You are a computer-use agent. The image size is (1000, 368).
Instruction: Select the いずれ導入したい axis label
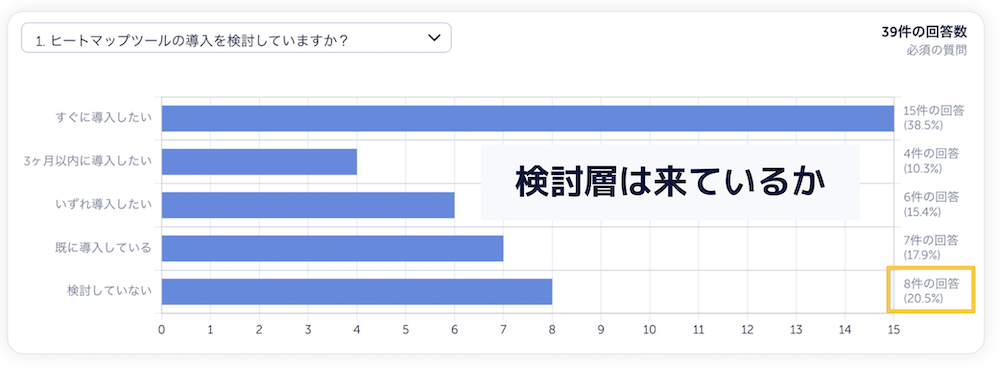point(103,205)
